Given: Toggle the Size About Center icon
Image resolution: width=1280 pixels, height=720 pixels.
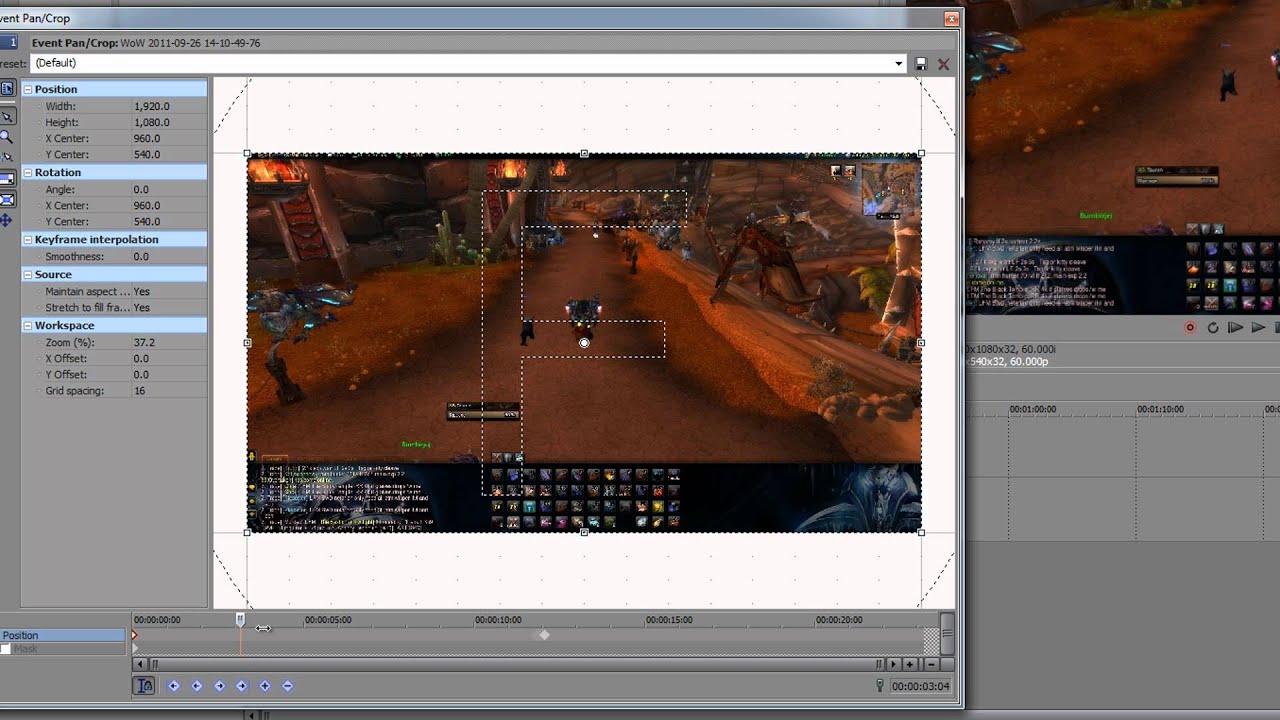Looking at the screenshot, I should coord(6,199).
